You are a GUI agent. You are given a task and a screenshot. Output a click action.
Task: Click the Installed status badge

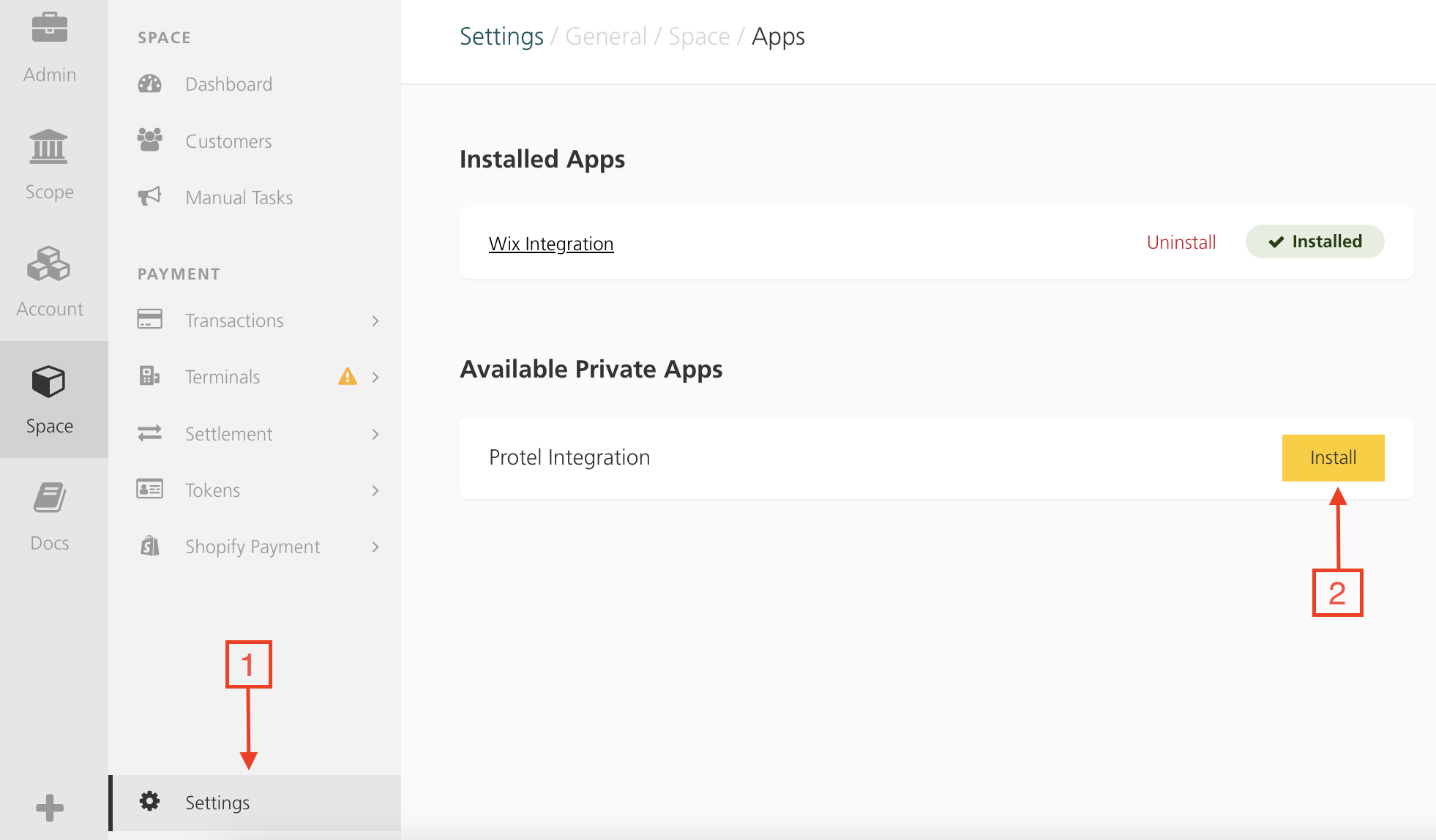pos(1315,241)
